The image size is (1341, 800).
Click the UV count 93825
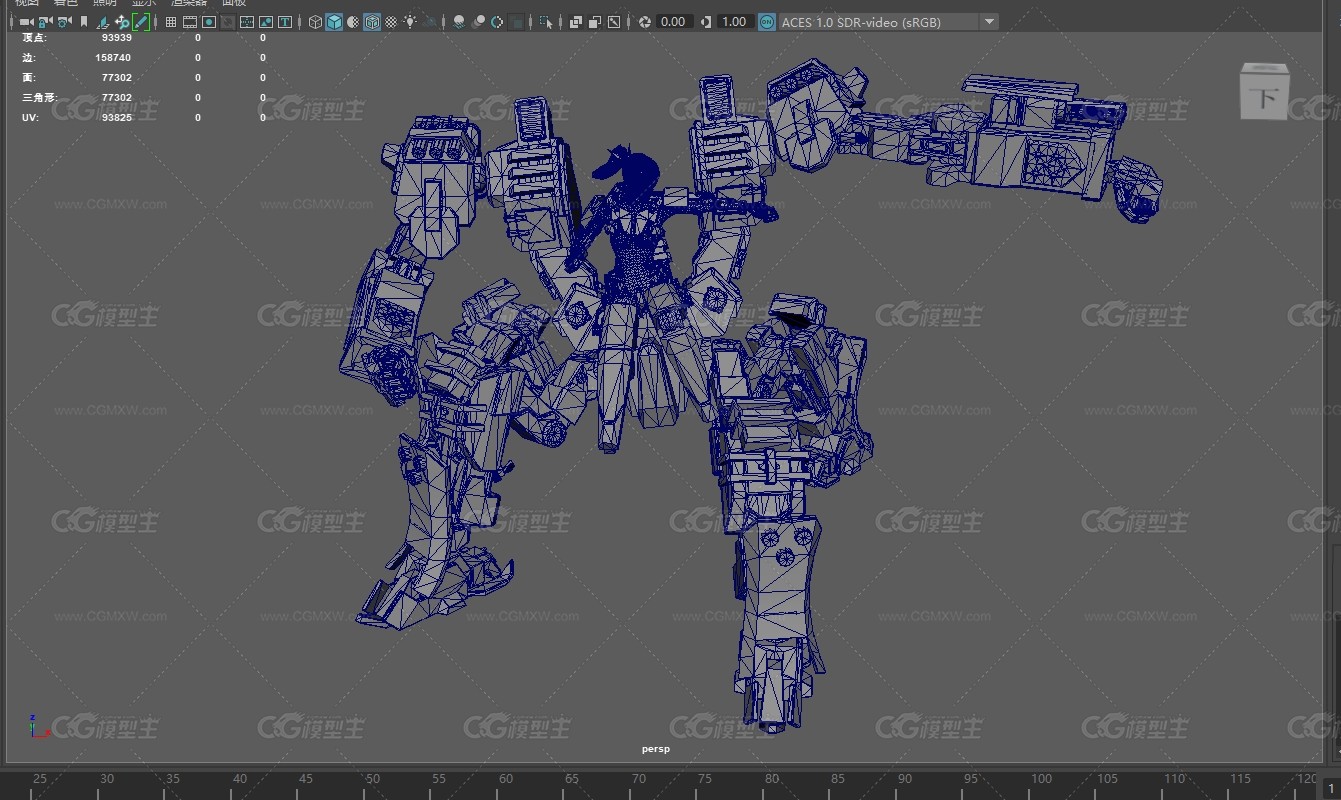click(x=117, y=117)
